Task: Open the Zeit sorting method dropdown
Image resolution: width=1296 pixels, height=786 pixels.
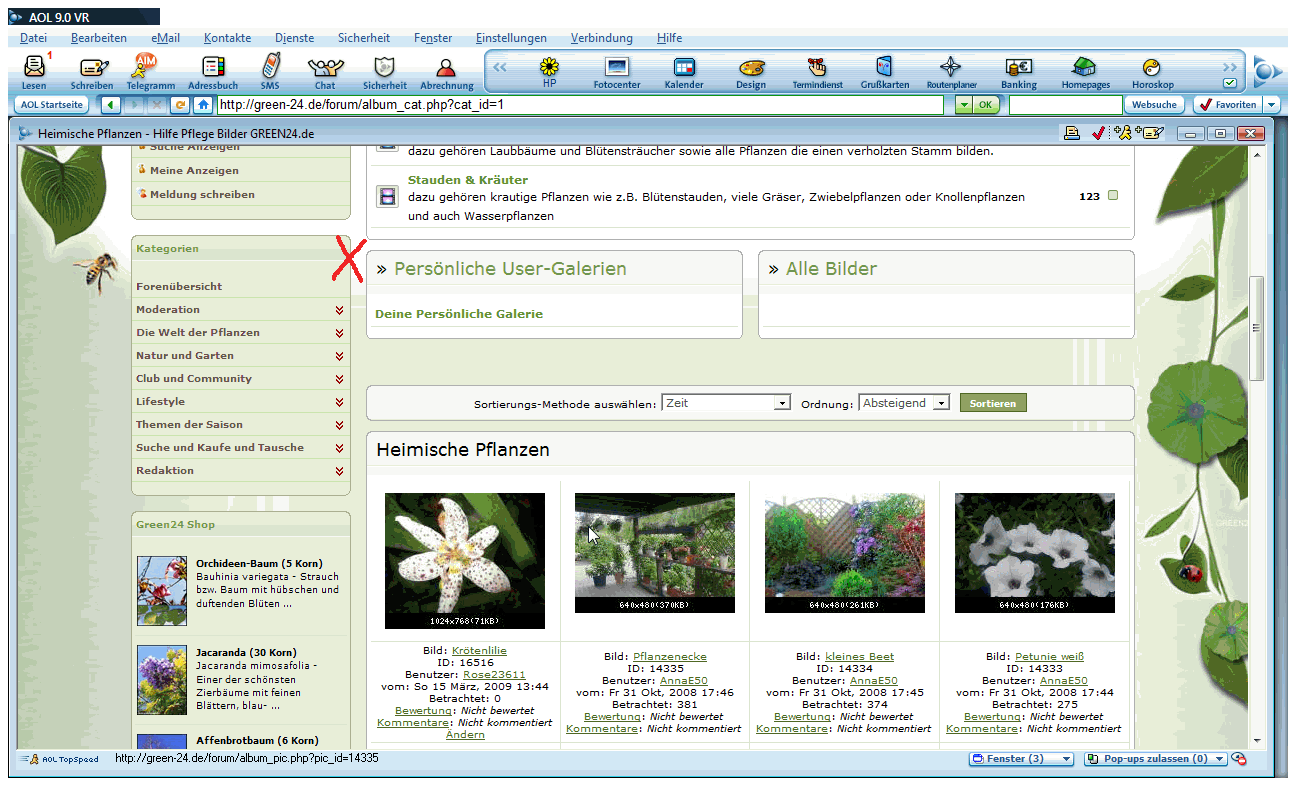Action: pos(781,404)
